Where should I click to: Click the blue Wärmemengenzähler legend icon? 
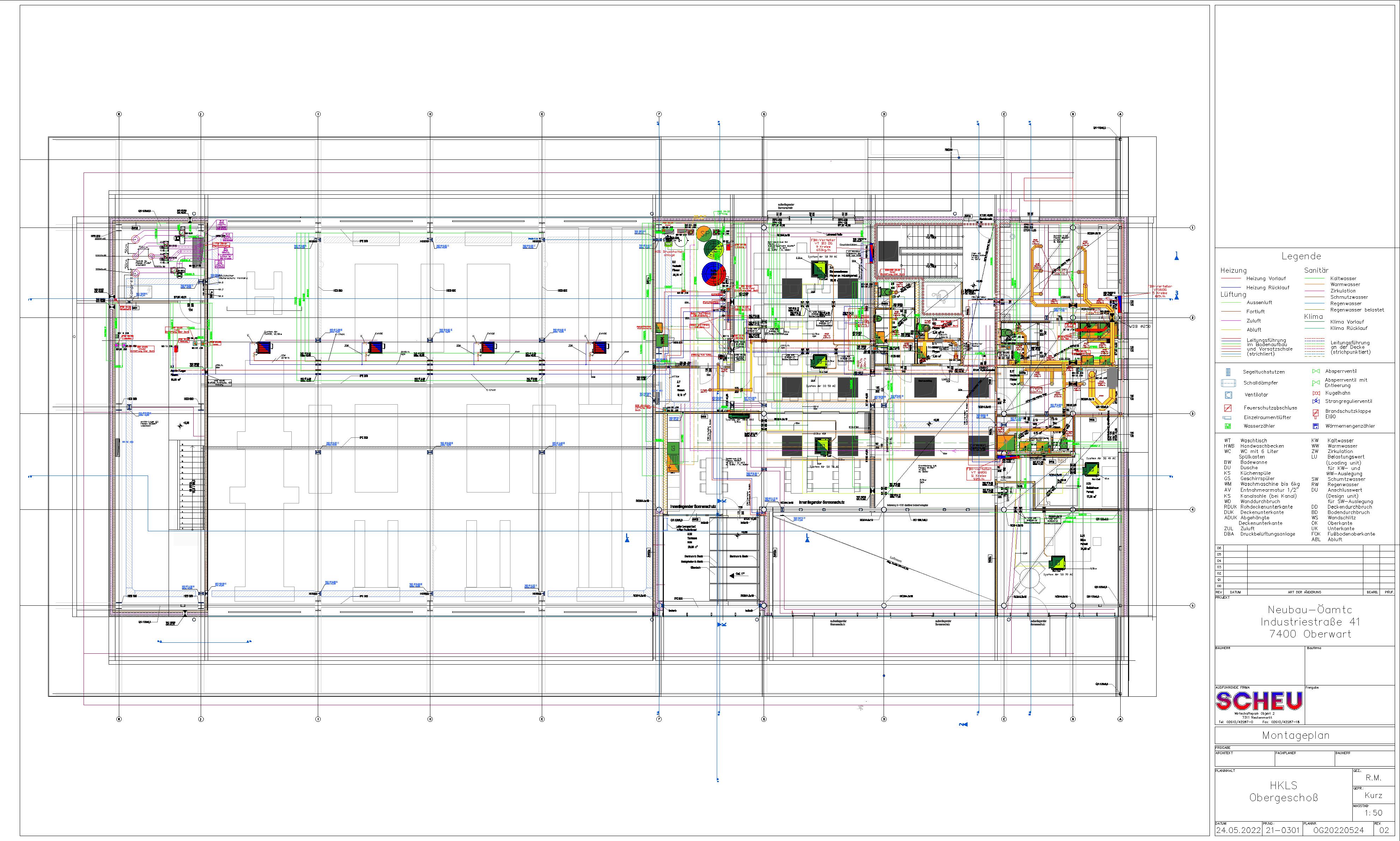1316,425
